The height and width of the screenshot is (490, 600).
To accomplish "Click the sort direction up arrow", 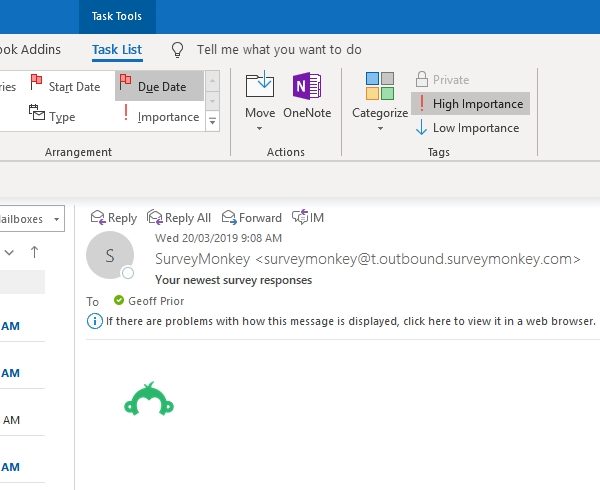I will [x=34, y=252].
